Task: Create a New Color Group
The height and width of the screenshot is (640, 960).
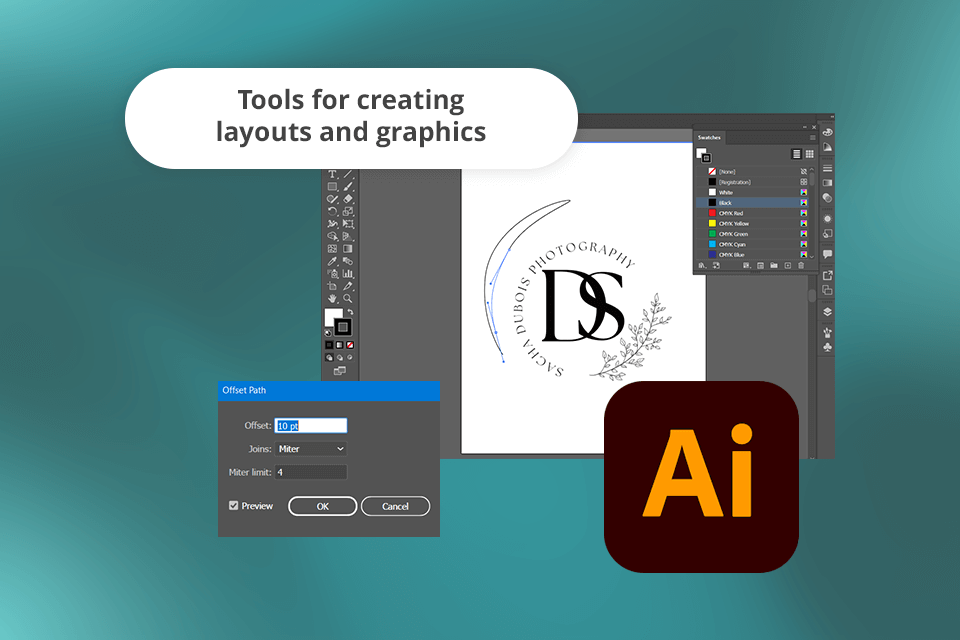Action: pyautogui.click(x=774, y=266)
